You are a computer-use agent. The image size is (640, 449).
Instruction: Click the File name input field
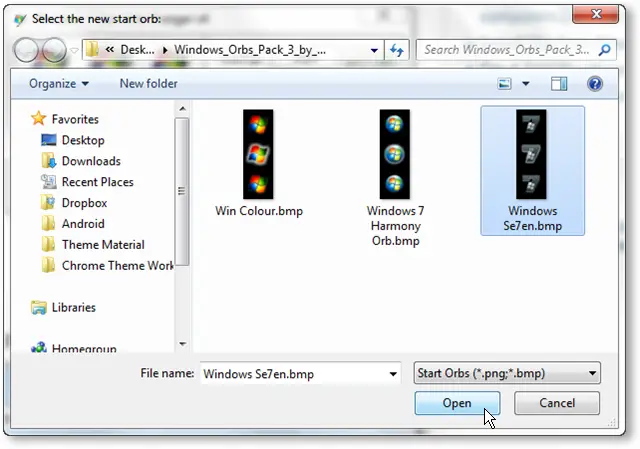293,373
